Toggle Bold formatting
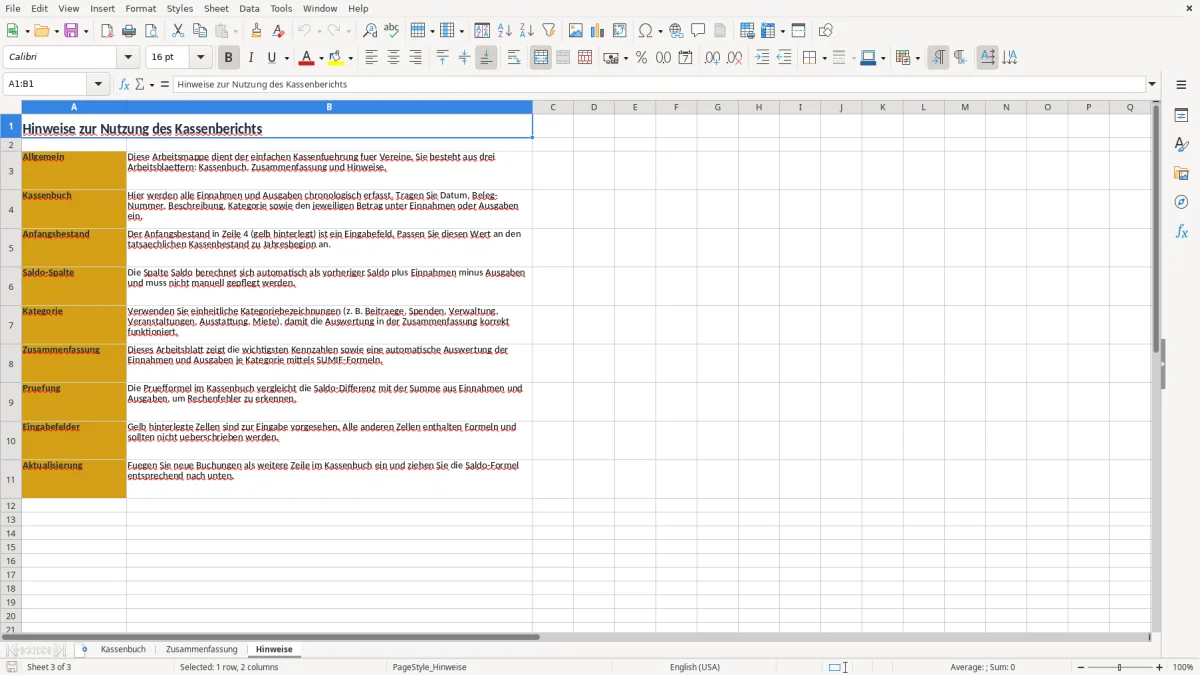This screenshot has width=1200, height=675. point(229,58)
